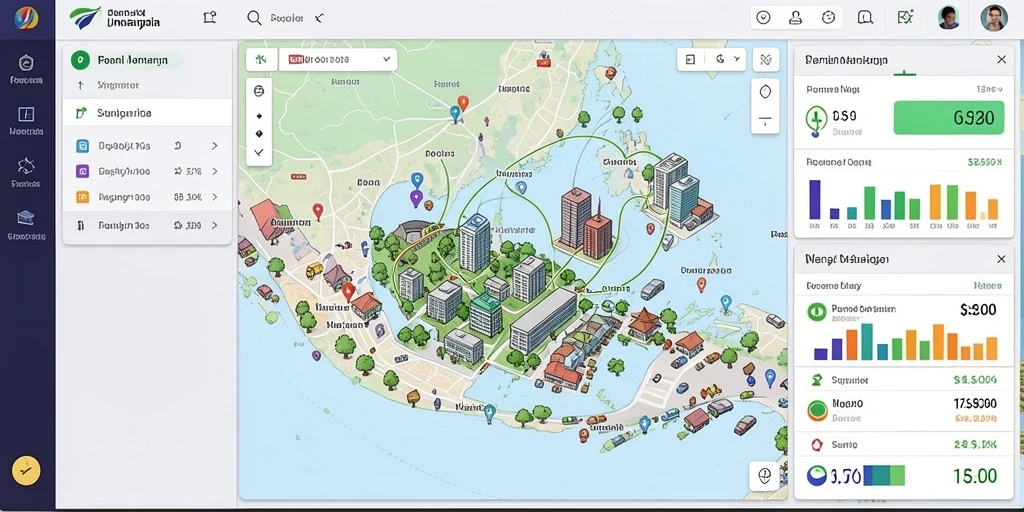Open the graduation cap sidebar icon

tap(26, 217)
